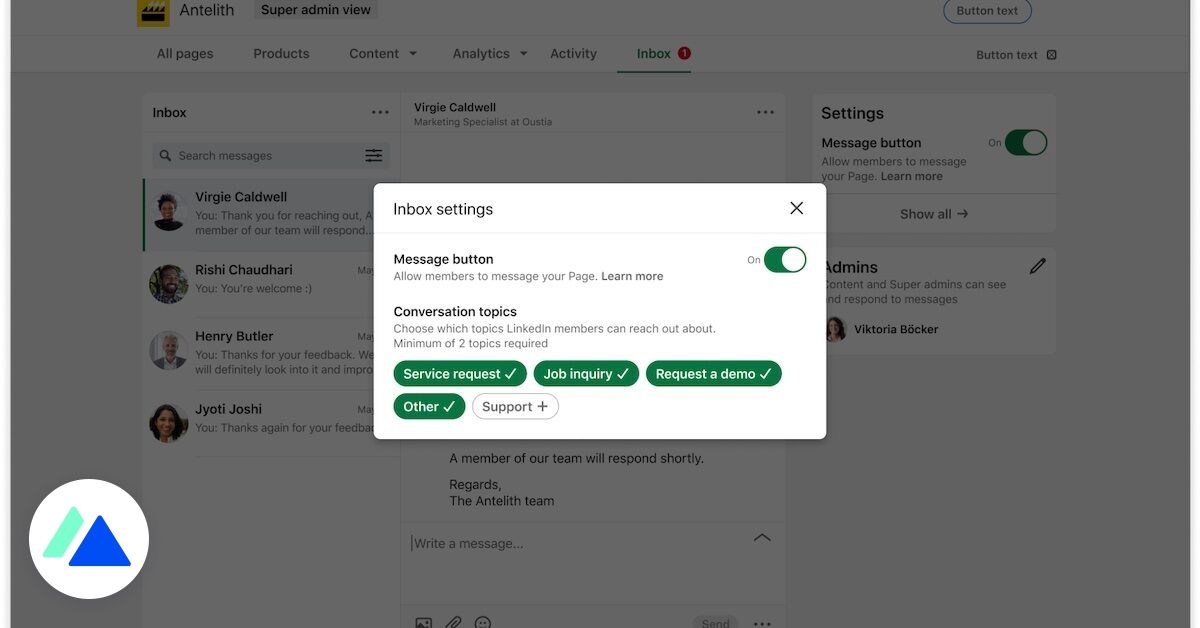The height and width of the screenshot is (628, 1200).
Task: Click Virgie Caldwell's avatar photo
Action: click(x=168, y=212)
